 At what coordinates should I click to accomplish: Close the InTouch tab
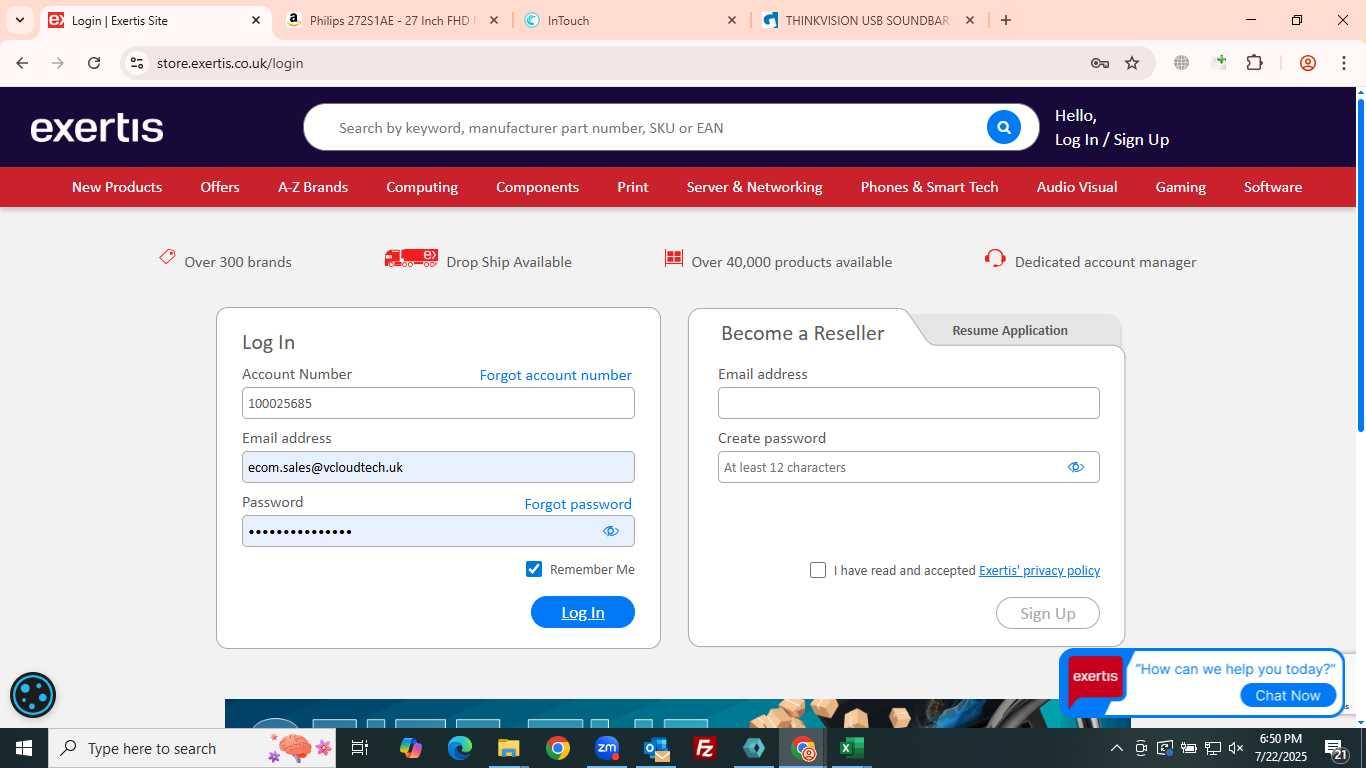point(732,20)
